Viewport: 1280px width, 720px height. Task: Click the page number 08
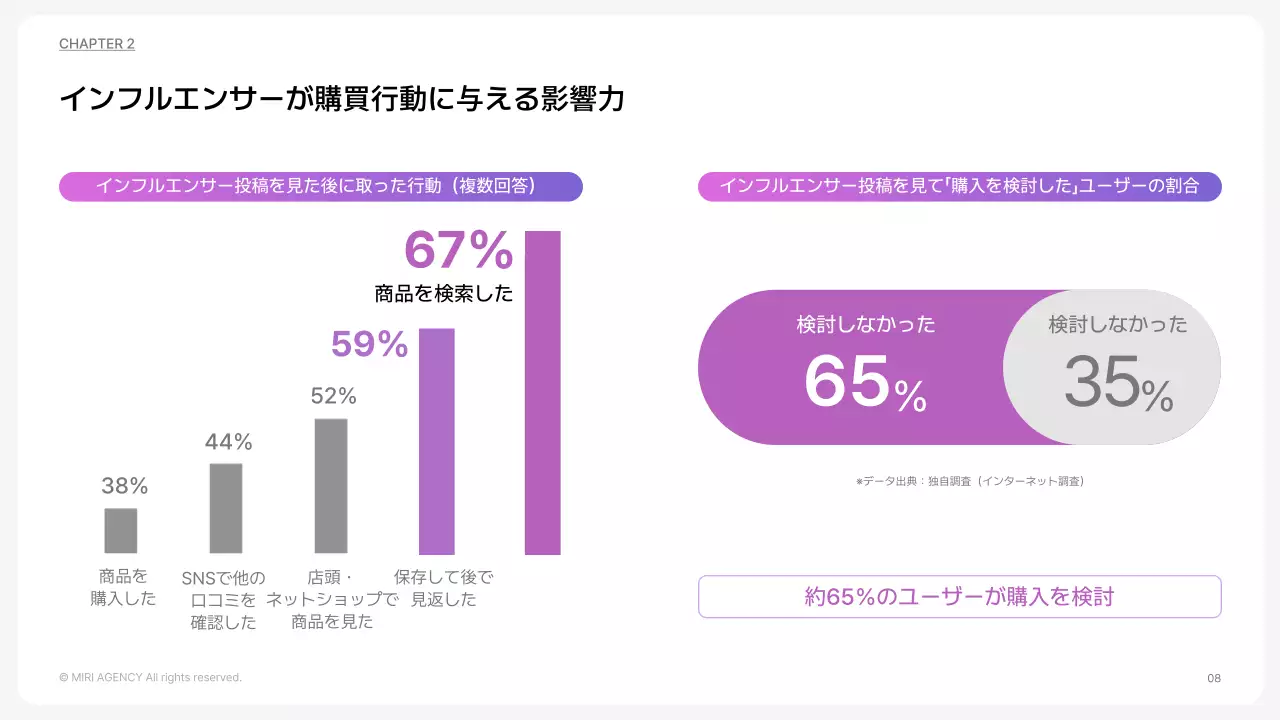click(1214, 678)
